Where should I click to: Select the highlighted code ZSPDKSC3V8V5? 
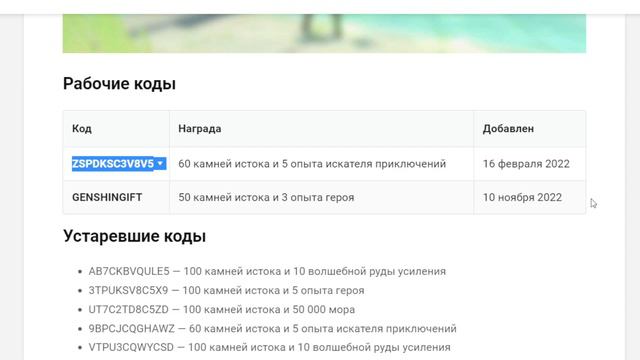113,164
